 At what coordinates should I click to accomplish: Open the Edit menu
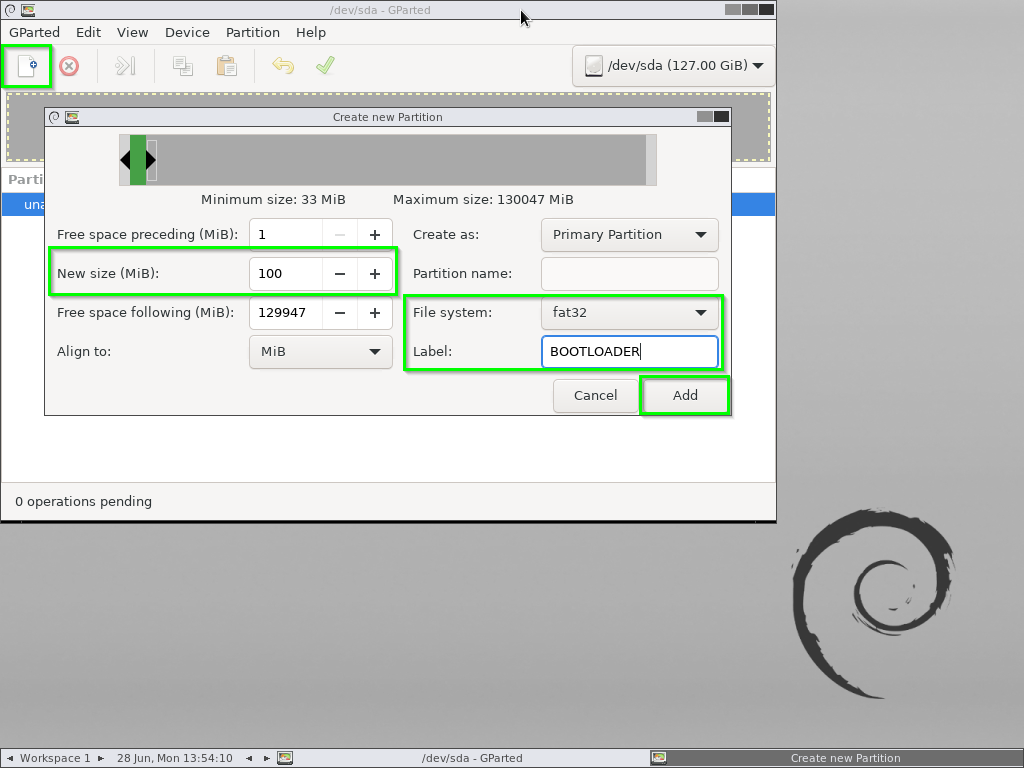[x=88, y=33]
